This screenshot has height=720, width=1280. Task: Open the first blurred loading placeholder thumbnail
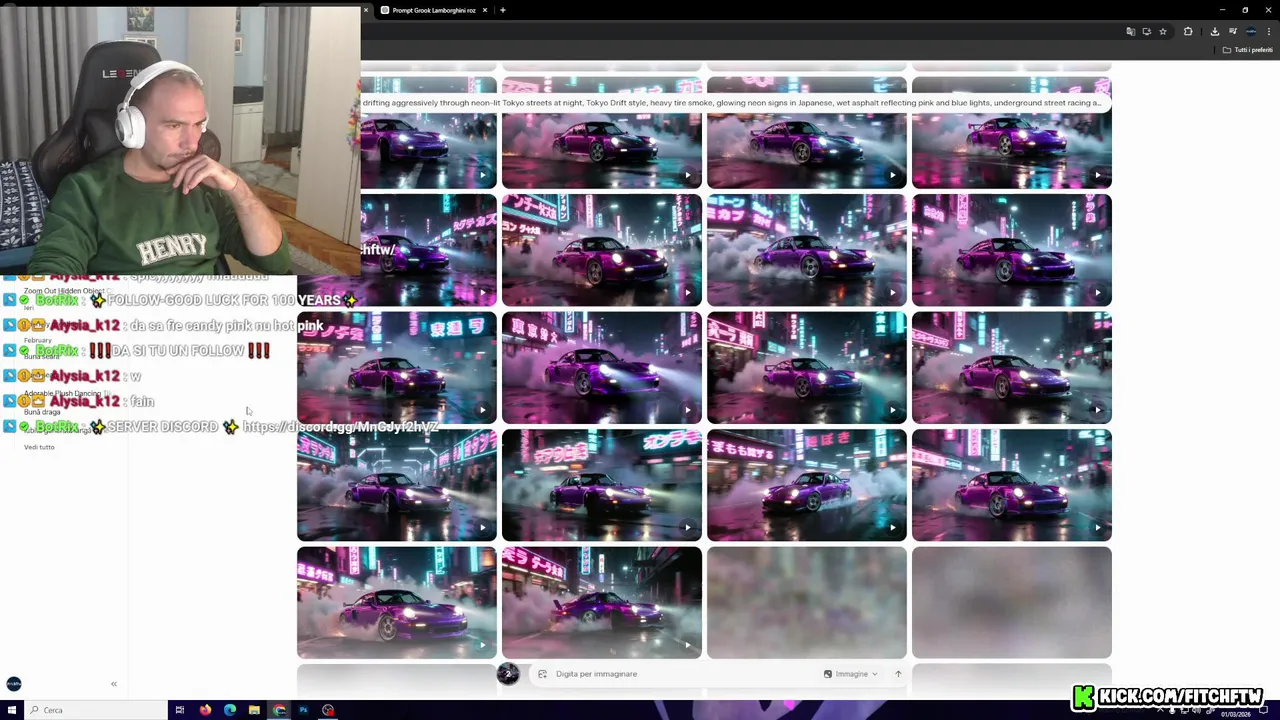click(x=807, y=602)
